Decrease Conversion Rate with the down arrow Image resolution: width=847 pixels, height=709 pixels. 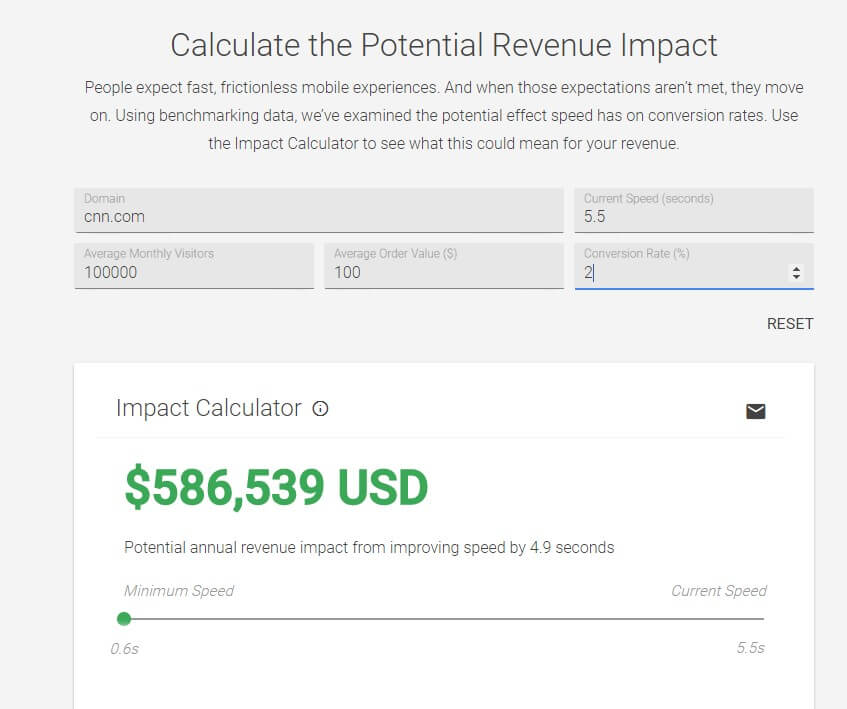(796, 276)
